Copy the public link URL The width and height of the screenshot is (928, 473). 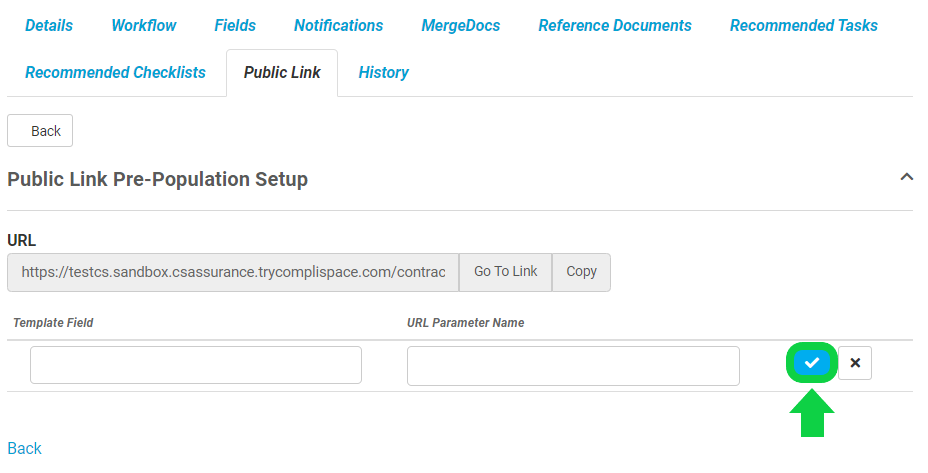[581, 272]
